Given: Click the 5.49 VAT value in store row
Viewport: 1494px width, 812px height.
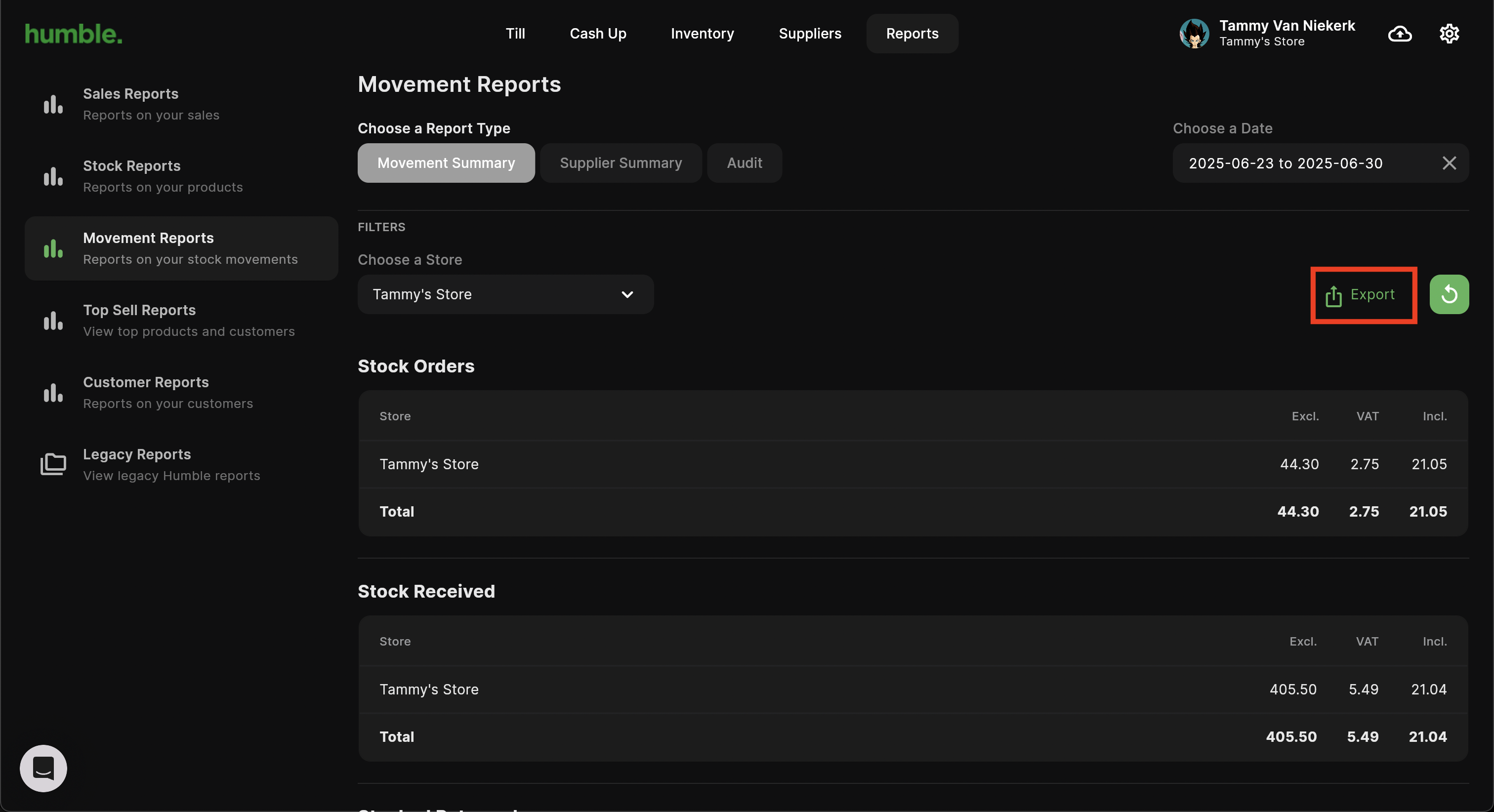Looking at the screenshot, I should tap(1363, 689).
